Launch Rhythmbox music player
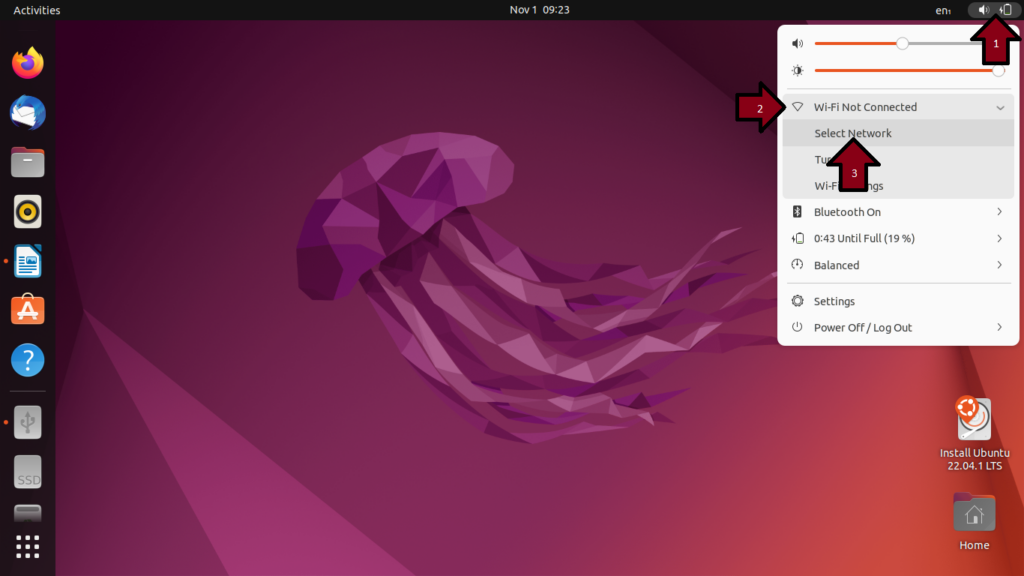 point(27,212)
